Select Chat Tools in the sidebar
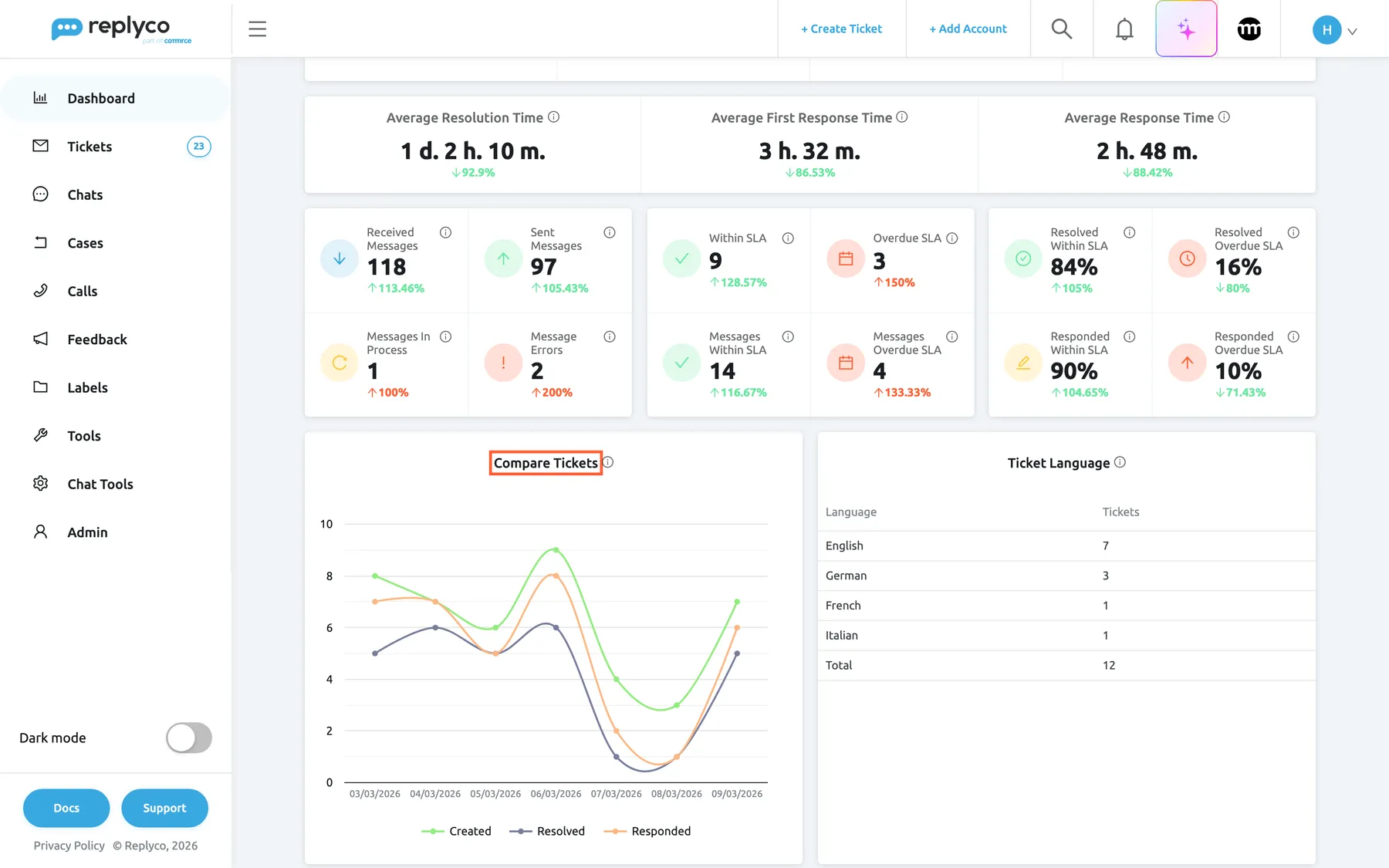Viewport: 1389px width, 868px height. click(x=116, y=485)
